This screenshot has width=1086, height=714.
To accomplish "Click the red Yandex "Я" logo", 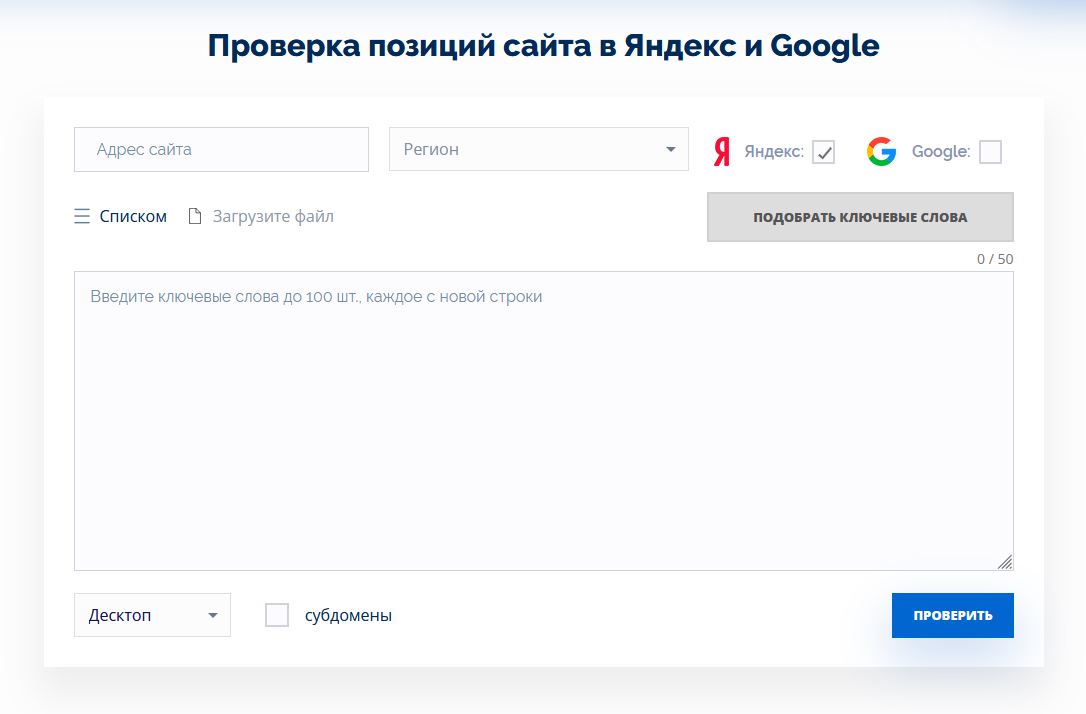I will pyautogui.click(x=720, y=151).
